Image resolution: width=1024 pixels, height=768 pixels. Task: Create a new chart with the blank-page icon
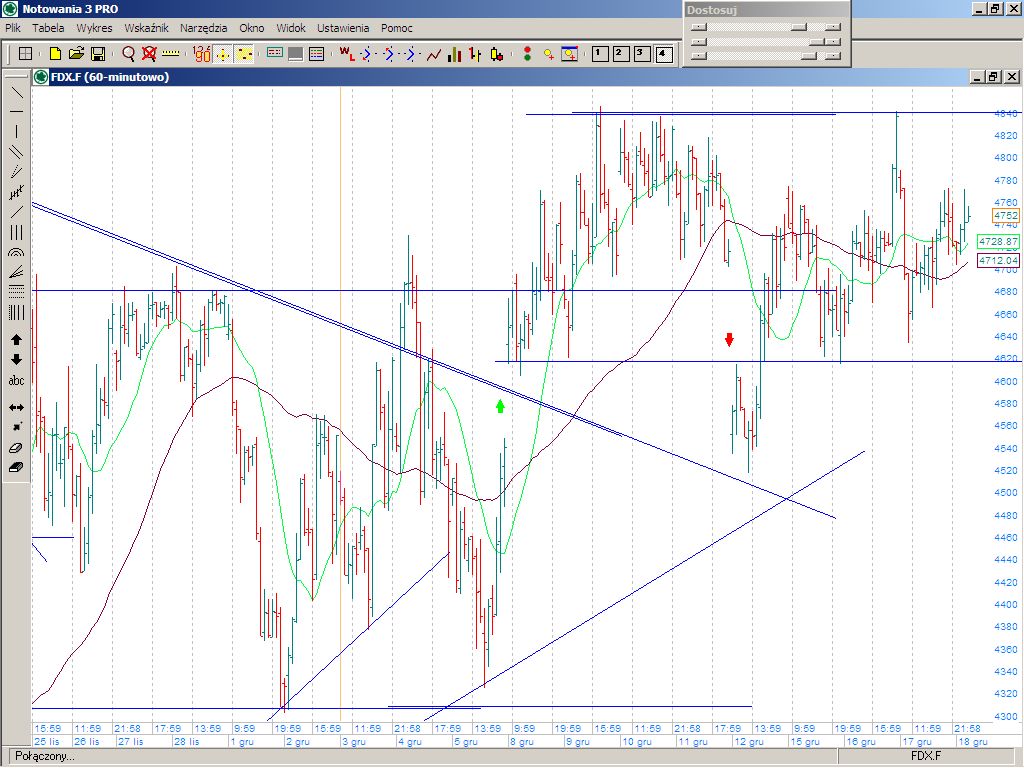pos(56,54)
